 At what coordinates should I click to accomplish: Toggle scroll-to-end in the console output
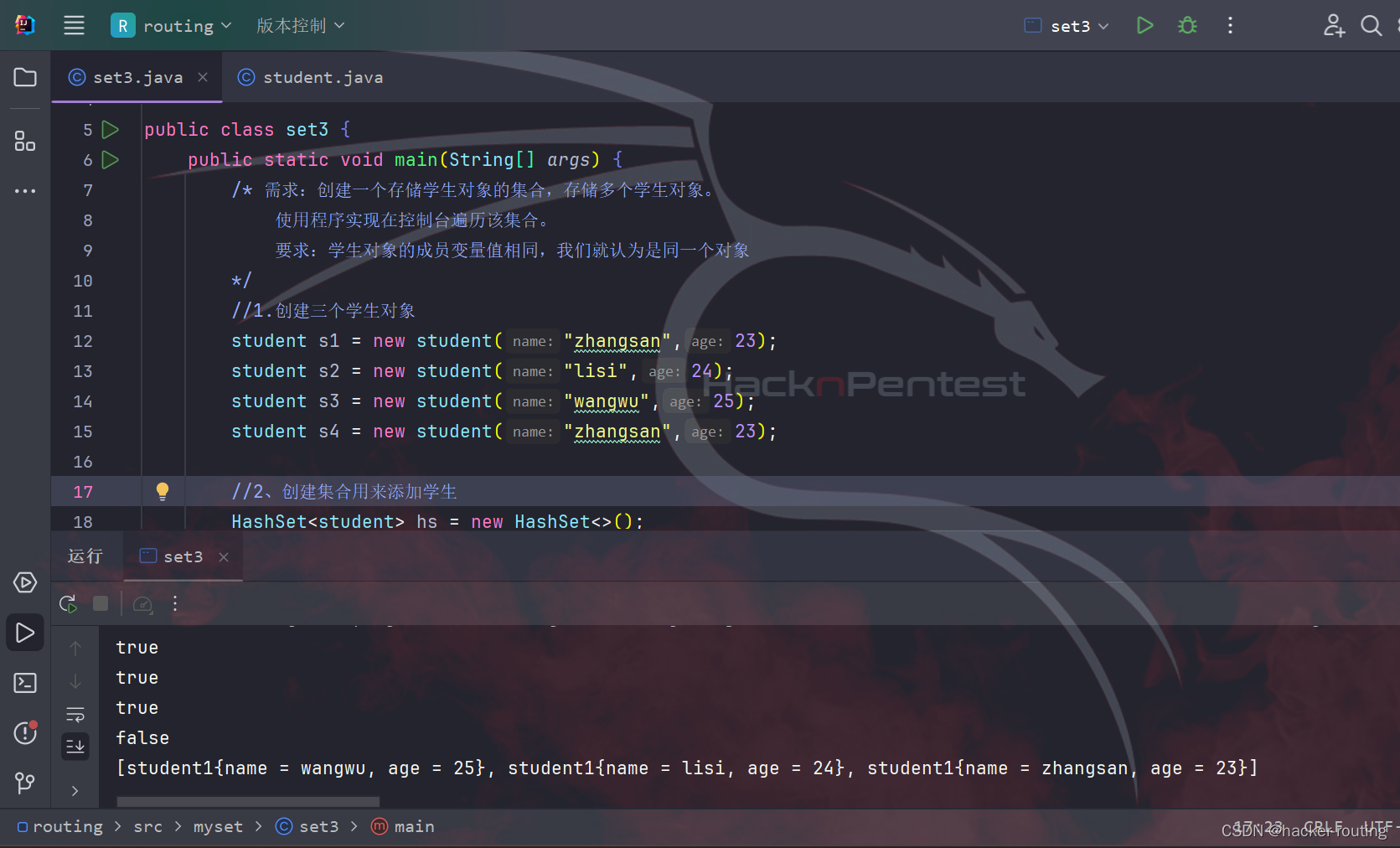point(75,746)
